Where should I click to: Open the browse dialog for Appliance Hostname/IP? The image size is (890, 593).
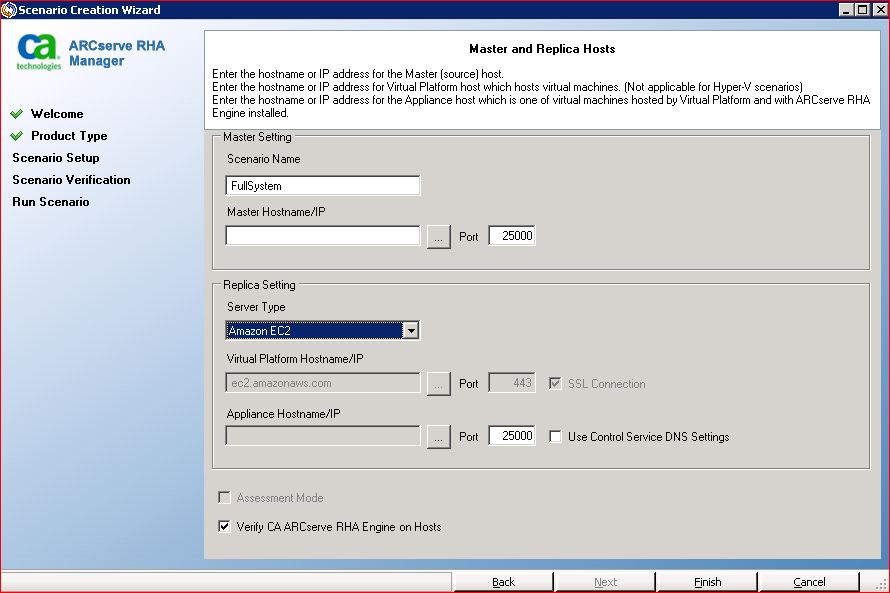pos(438,435)
